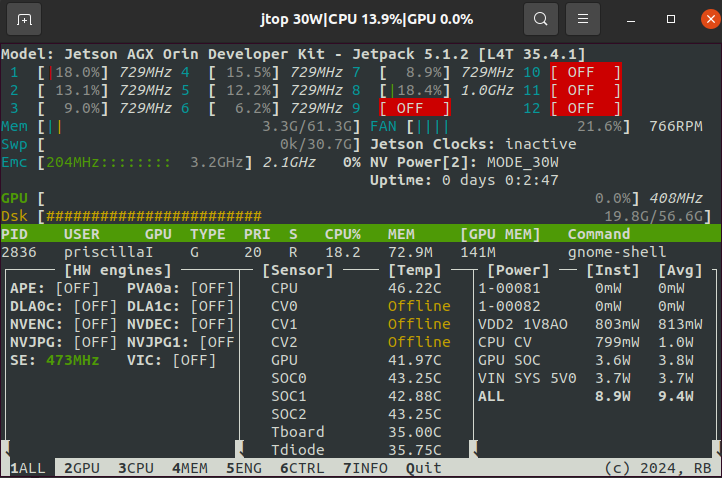Click the NVDEC [OFF] engine entry
Screen dimensions: 722x478
coord(180,324)
